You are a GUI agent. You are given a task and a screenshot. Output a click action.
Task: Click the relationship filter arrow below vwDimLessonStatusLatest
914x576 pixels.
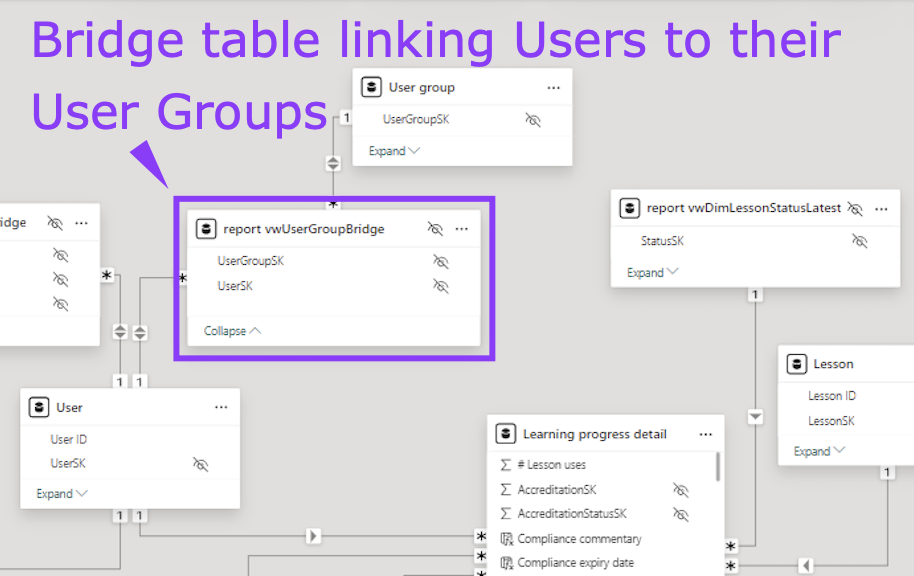[755, 416]
